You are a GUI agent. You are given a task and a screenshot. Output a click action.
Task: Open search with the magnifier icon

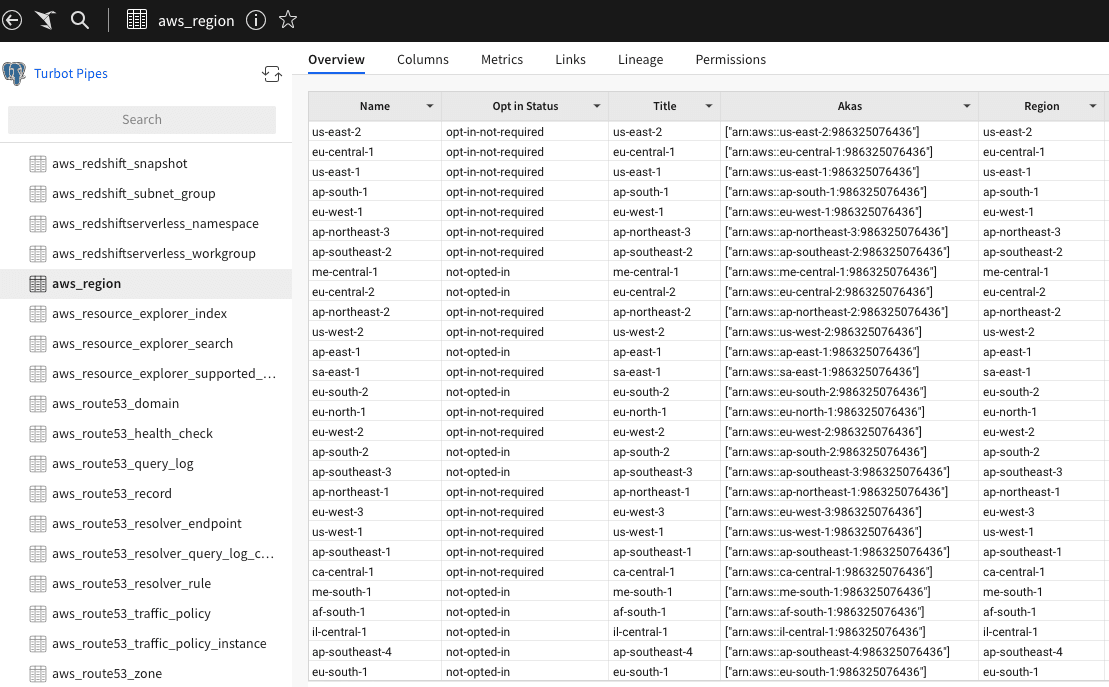80,20
